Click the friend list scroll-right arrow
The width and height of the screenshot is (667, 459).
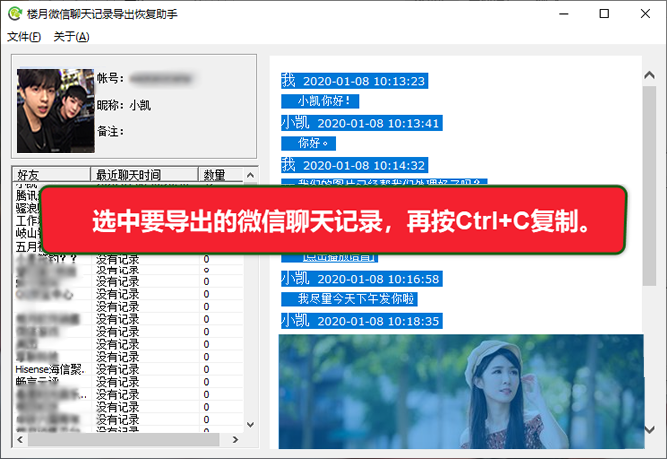pyautogui.click(x=236, y=439)
